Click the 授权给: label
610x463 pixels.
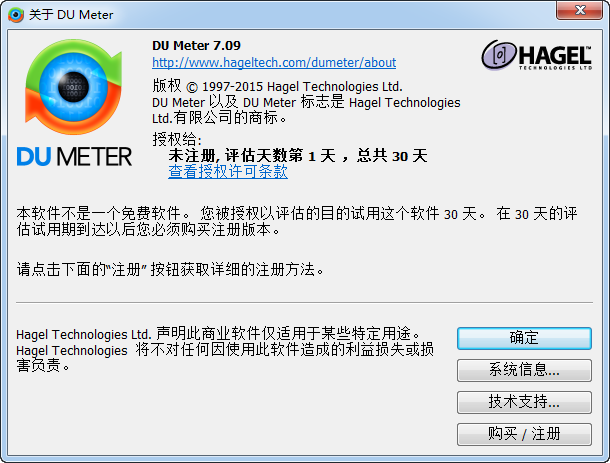[177, 139]
